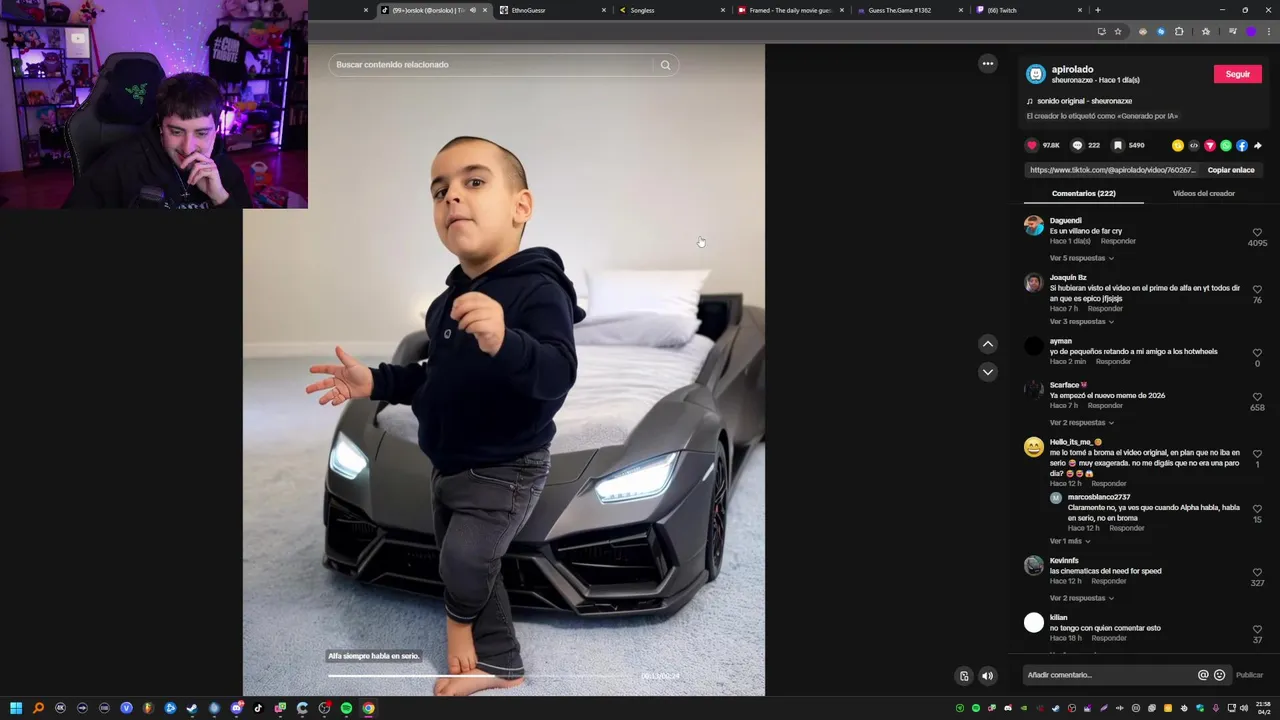Open the three-dot video options menu
The height and width of the screenshot is (720, 1280).
coord(988,63)
